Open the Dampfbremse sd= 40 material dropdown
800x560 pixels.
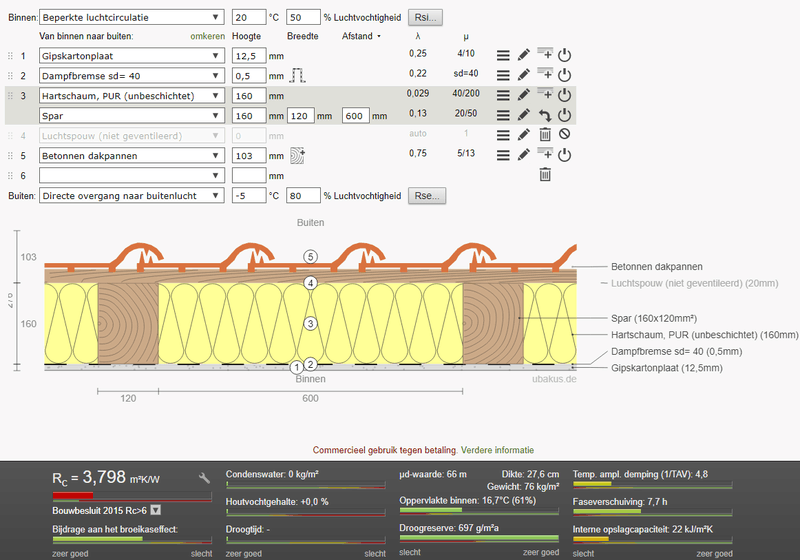132,75
